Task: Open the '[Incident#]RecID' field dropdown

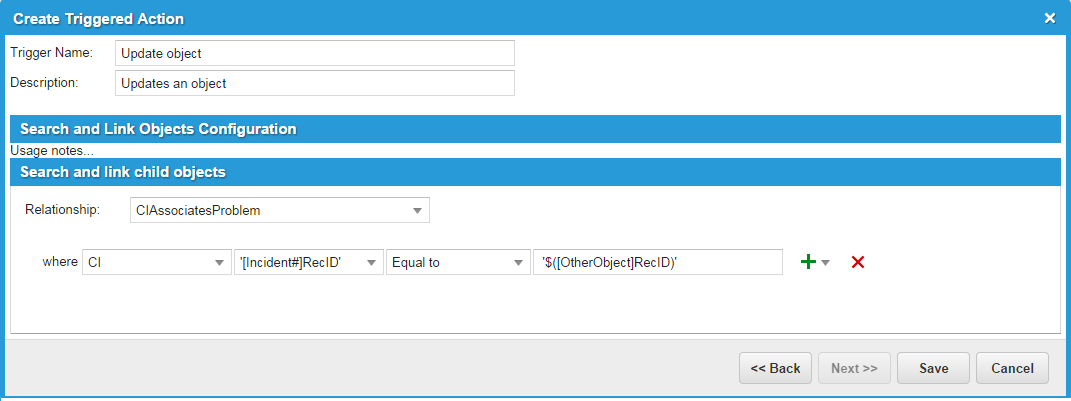Action: pyautogui.click(x=308, y=262)
